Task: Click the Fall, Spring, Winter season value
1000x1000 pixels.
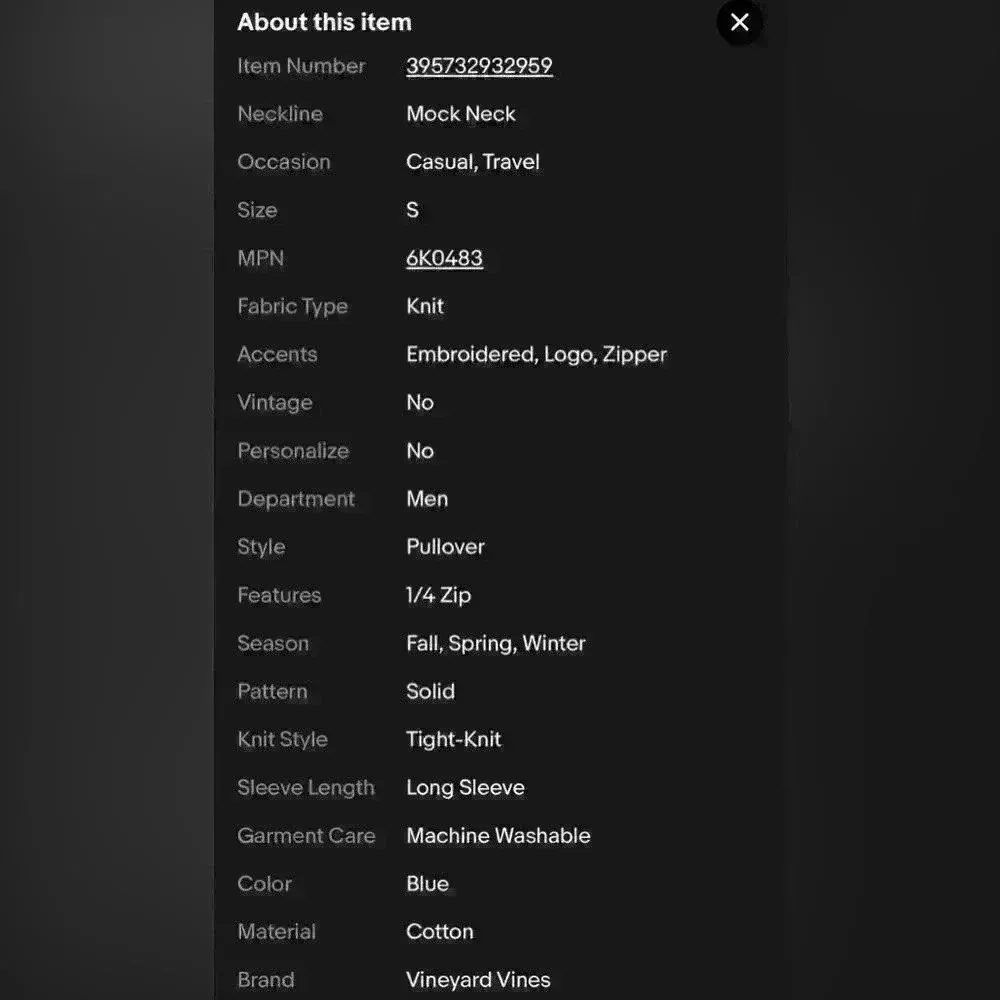Action: coord(496,643)
